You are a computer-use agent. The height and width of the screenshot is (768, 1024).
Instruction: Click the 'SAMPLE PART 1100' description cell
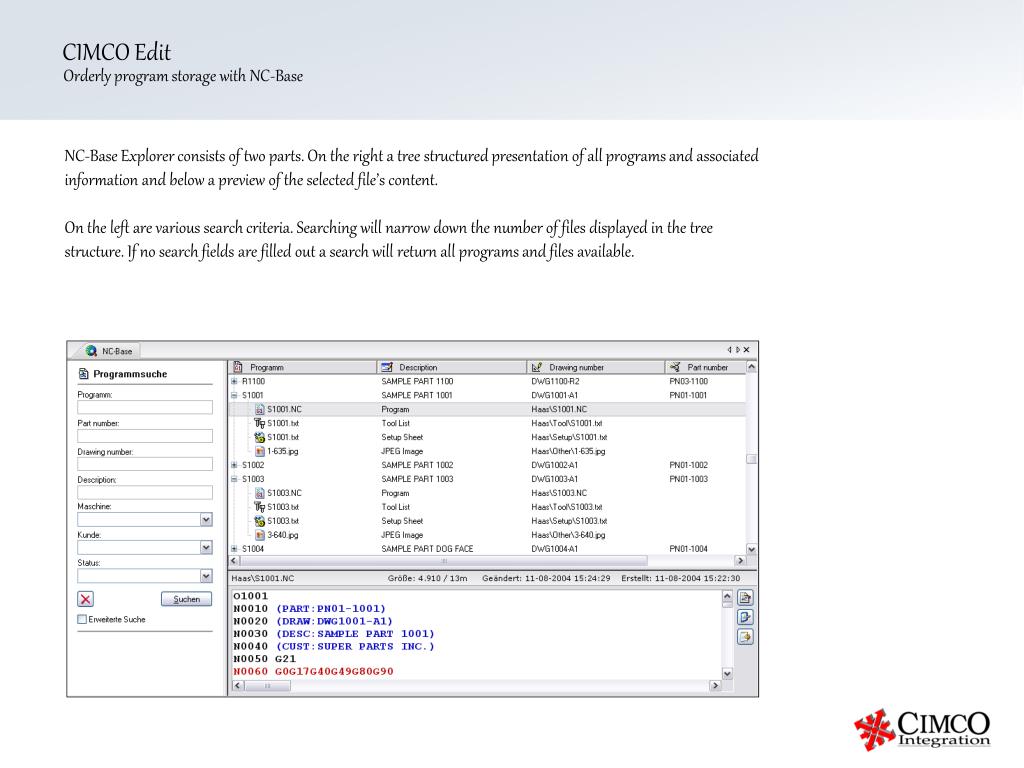click(417, 381)
